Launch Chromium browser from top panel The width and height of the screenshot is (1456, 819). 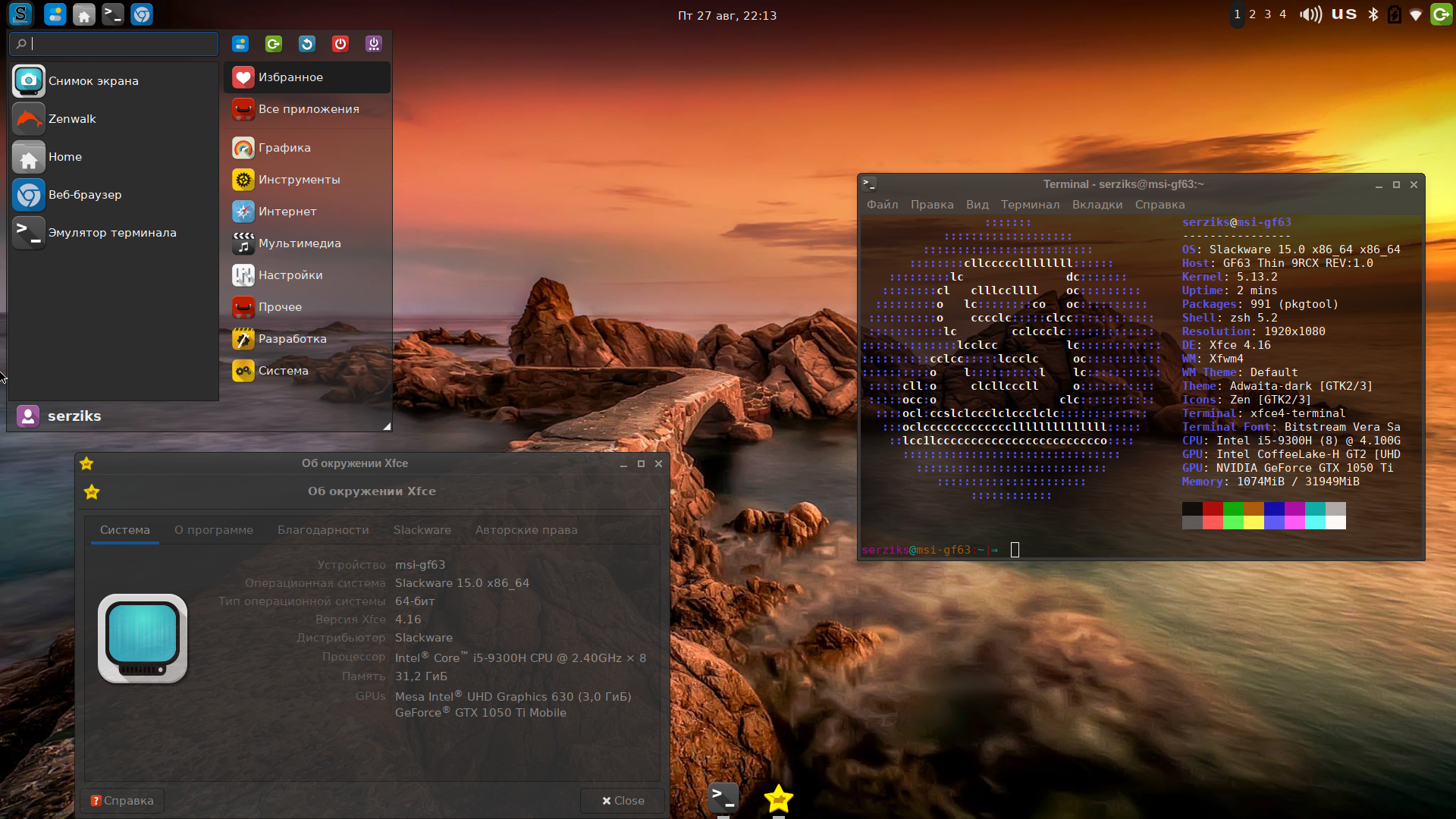coord(142,14)
